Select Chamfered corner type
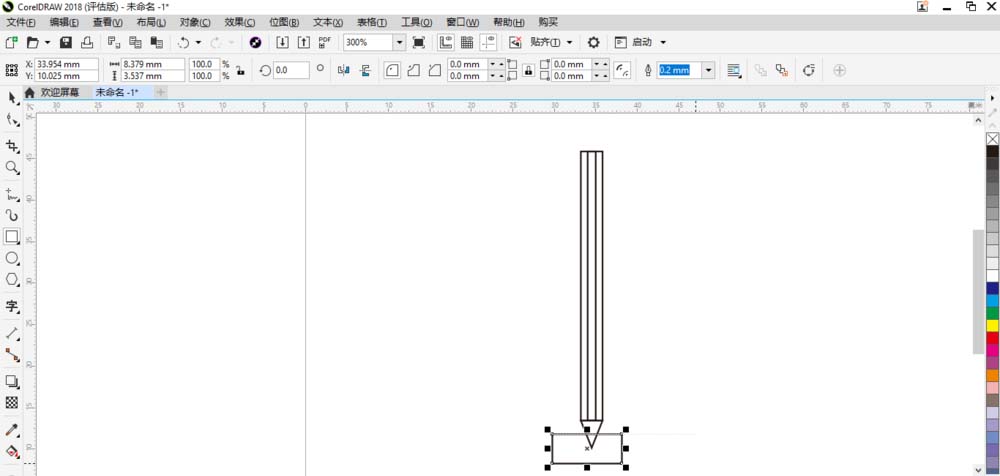 click(435, 70)
